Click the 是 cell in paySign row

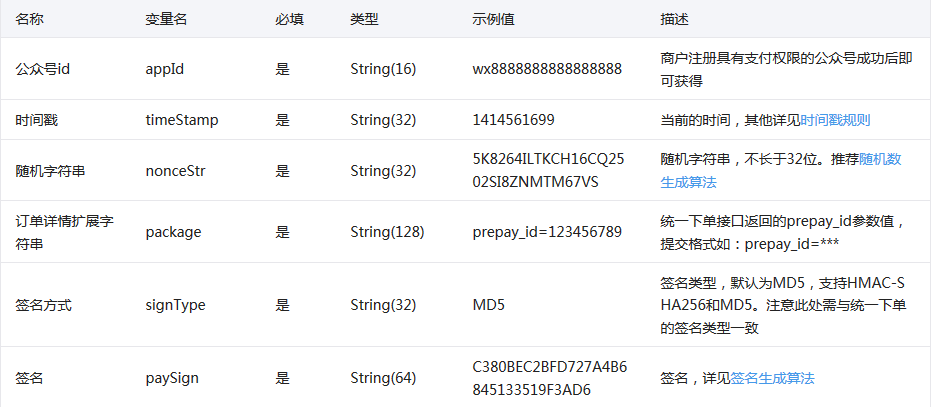282,378
